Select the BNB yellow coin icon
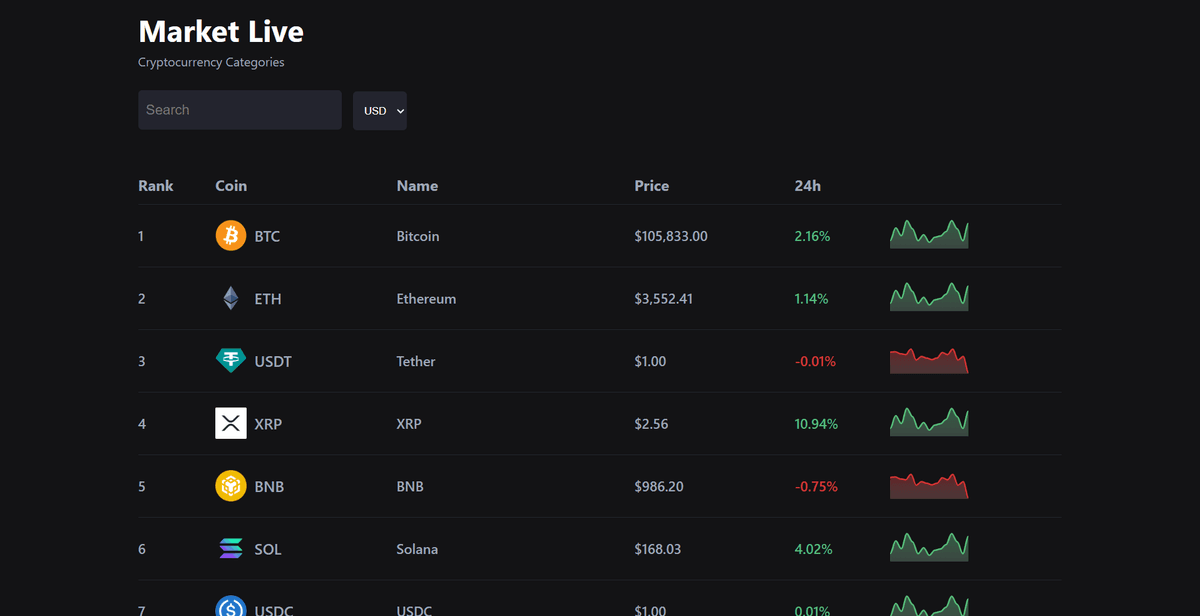The width and height of the screenshot is (1200, 616). [231, 486]
